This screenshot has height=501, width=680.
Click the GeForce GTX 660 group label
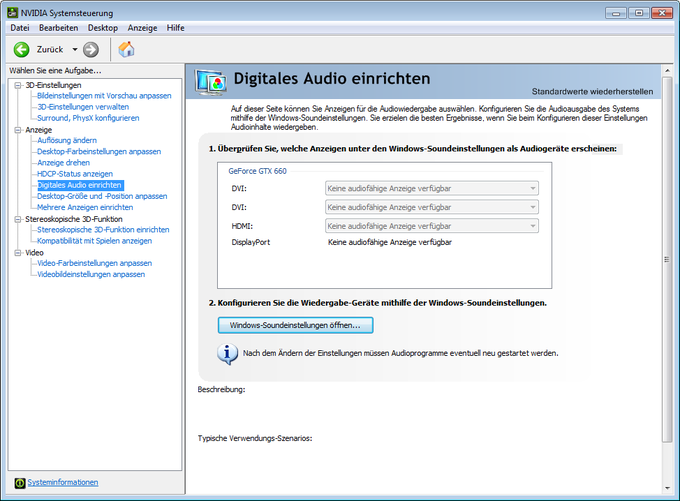tap(258, 171)
